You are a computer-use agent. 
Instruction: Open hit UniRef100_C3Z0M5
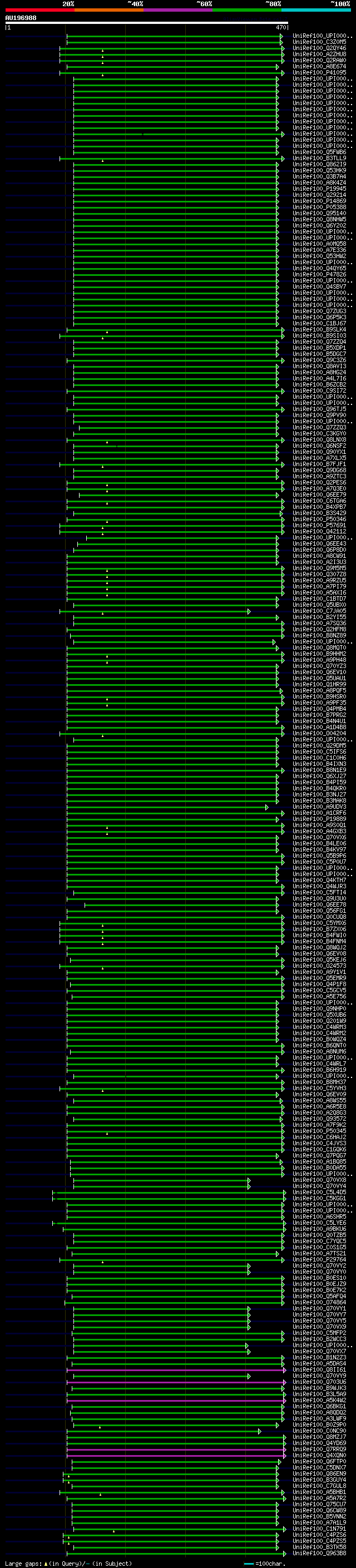(319, 42)
